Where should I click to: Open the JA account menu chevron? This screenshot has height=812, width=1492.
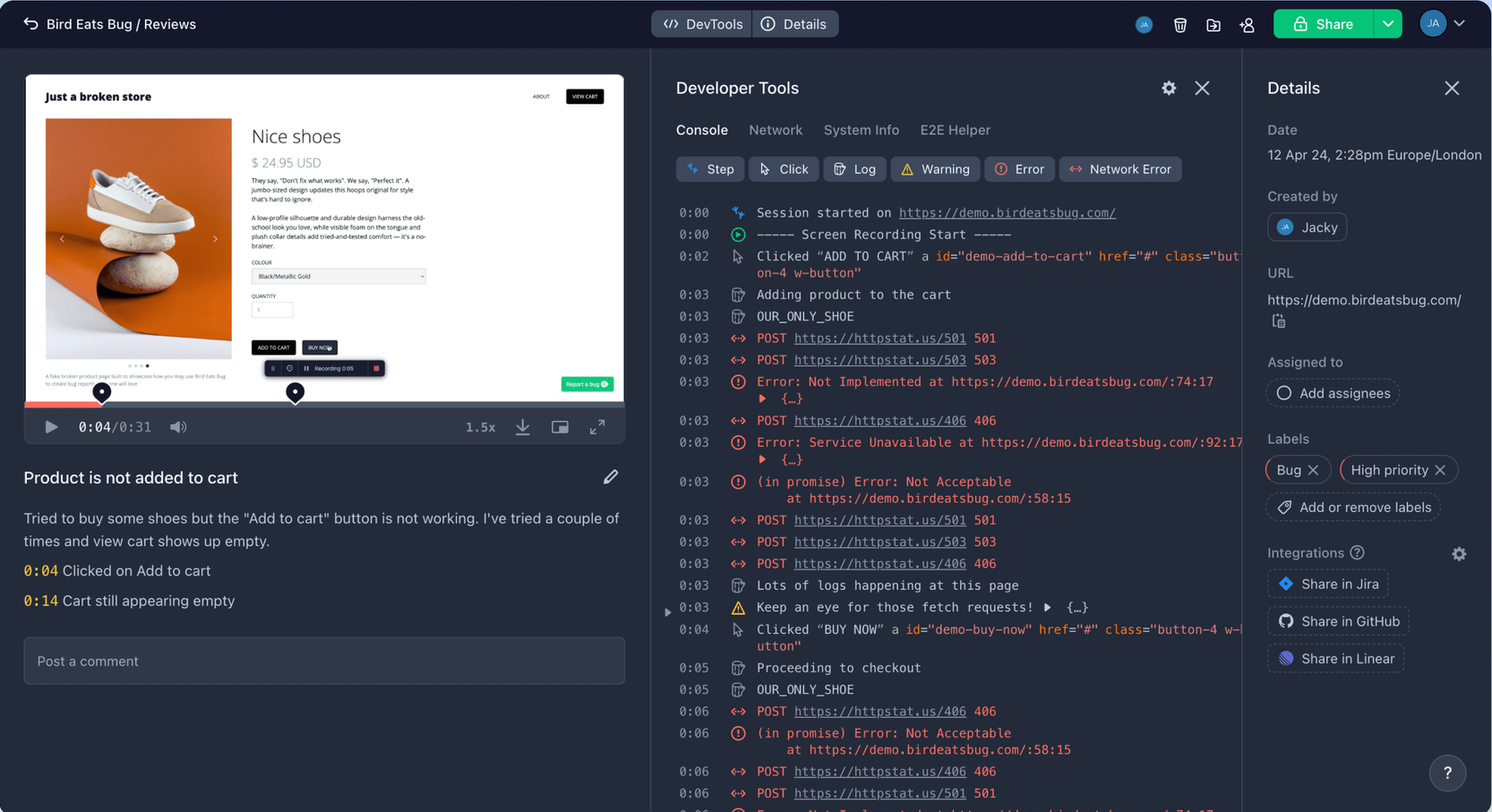point(1459,24)
